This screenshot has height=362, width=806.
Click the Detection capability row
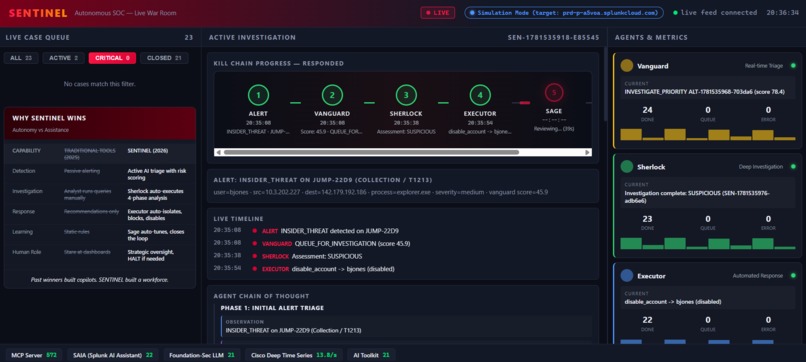100,174
